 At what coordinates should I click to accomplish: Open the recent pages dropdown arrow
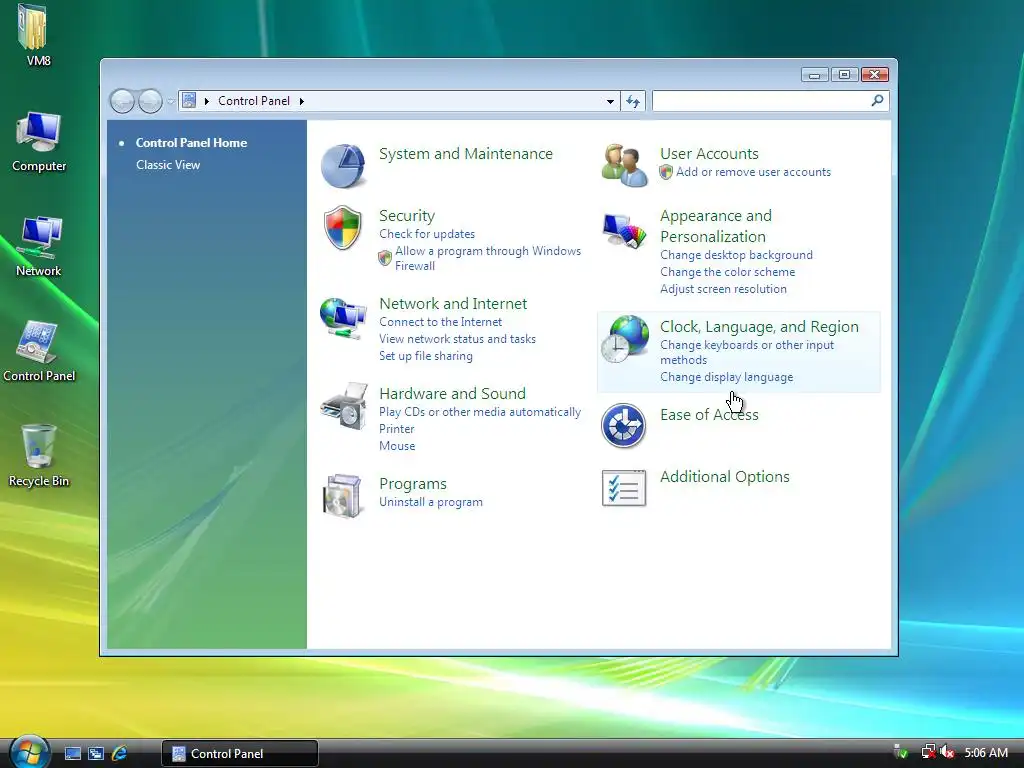[170, 101]
